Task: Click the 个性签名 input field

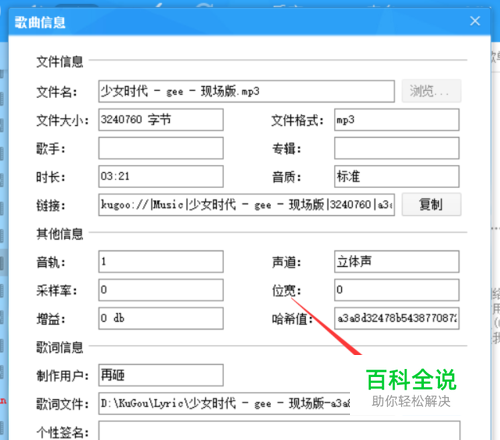Action: click(x=279, y=431)
